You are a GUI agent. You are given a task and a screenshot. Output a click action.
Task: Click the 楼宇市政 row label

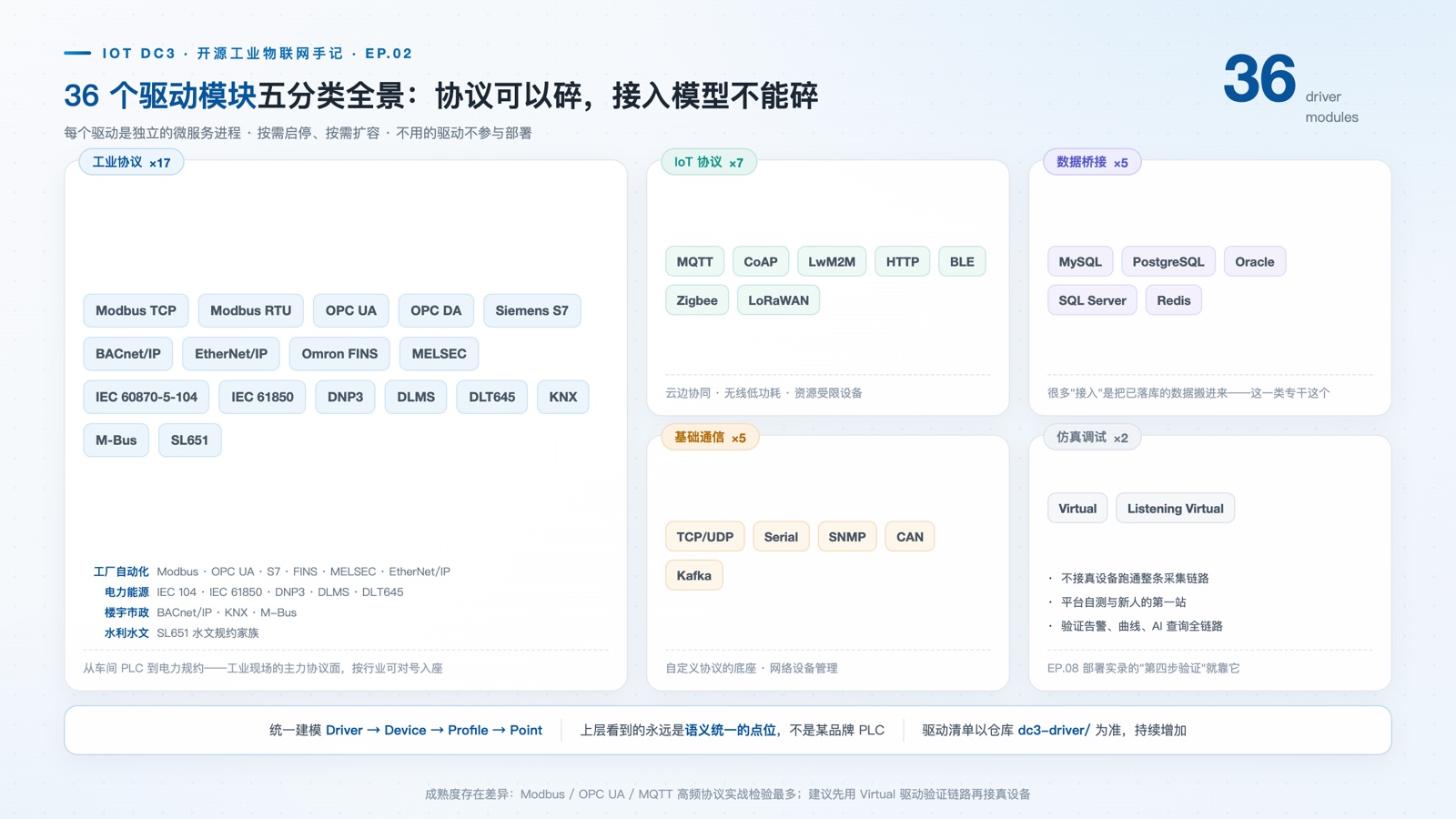coord(126,612)
